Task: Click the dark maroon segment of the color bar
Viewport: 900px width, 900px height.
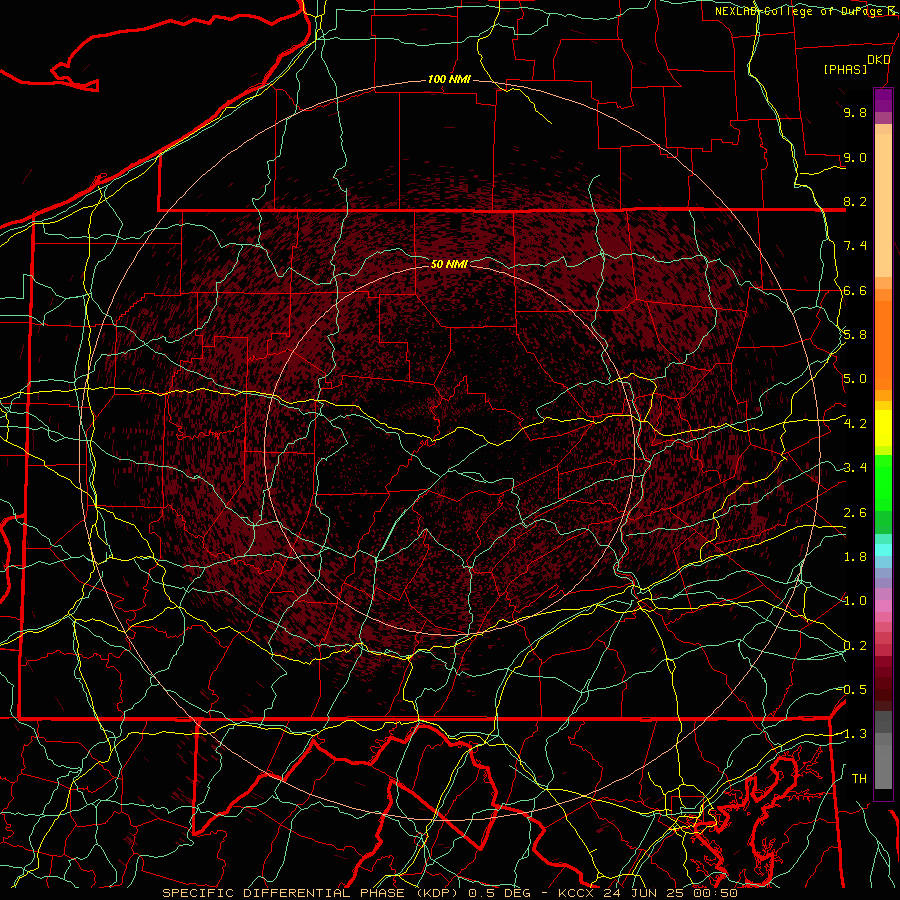Action: coord(883,689)
